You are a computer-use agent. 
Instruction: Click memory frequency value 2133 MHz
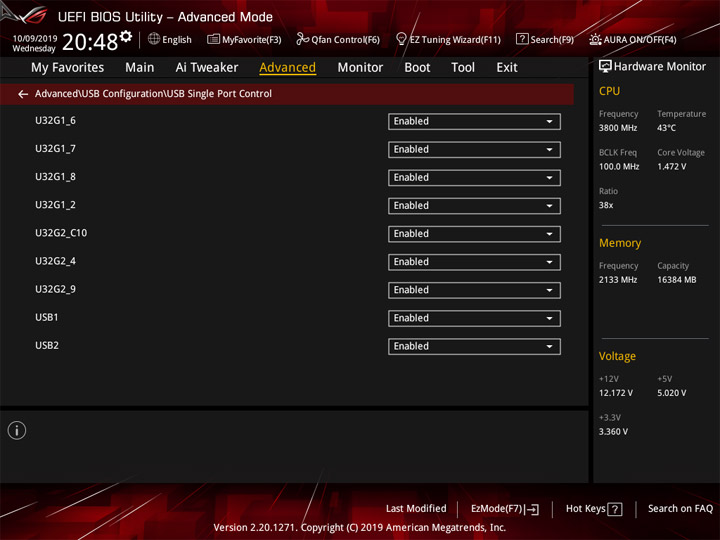(618, 280)
